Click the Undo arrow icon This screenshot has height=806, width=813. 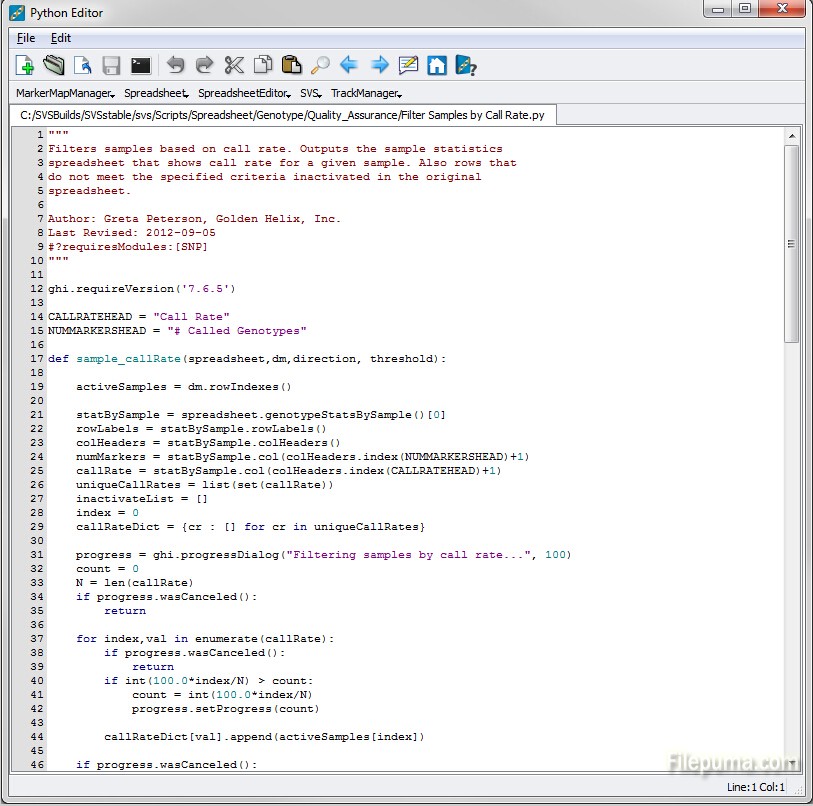[175, 66]
